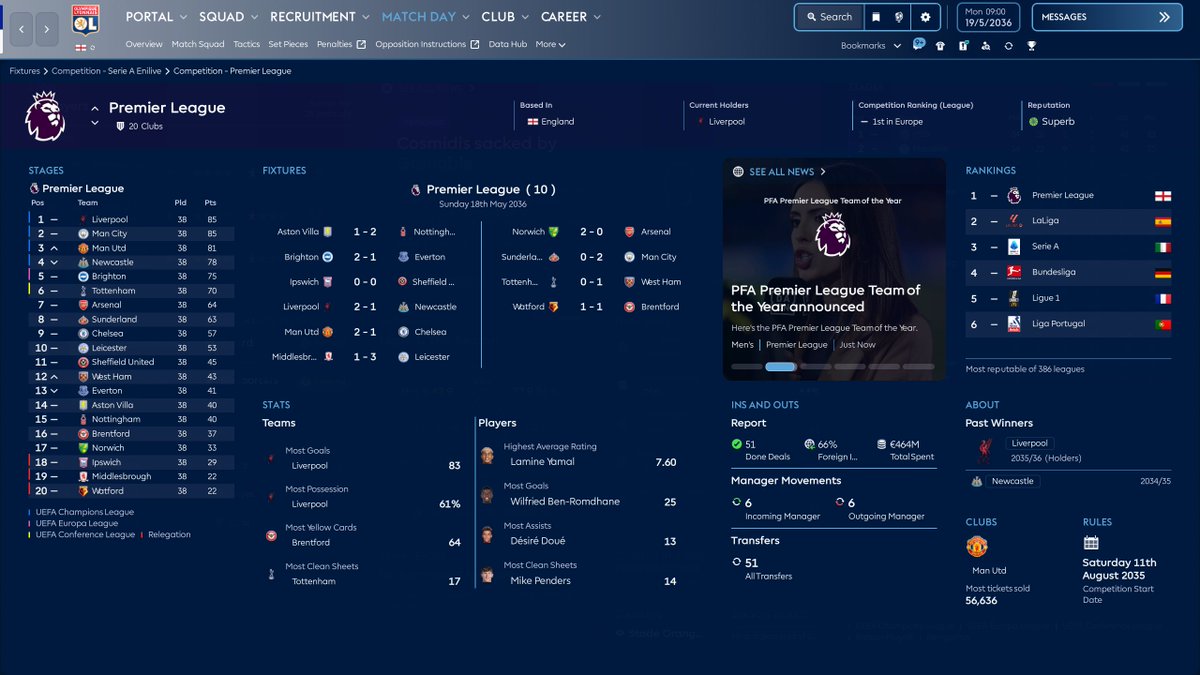Click the exclamation note bookmark icon
Image resolution: width=1200 pixels, height=675 pixels.
(963, 45)
